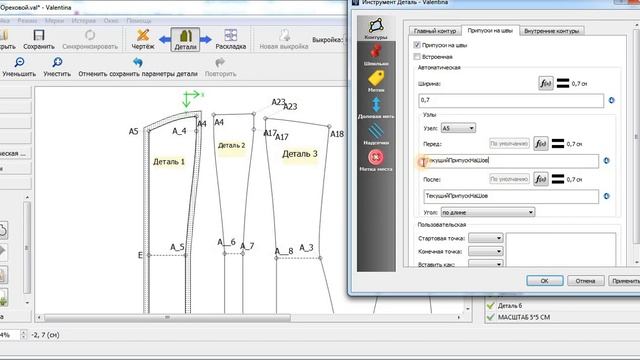This screenshot has height=360, width=640.
Task: Click point label A5 on canvas
Action: (x=133, y=131)
